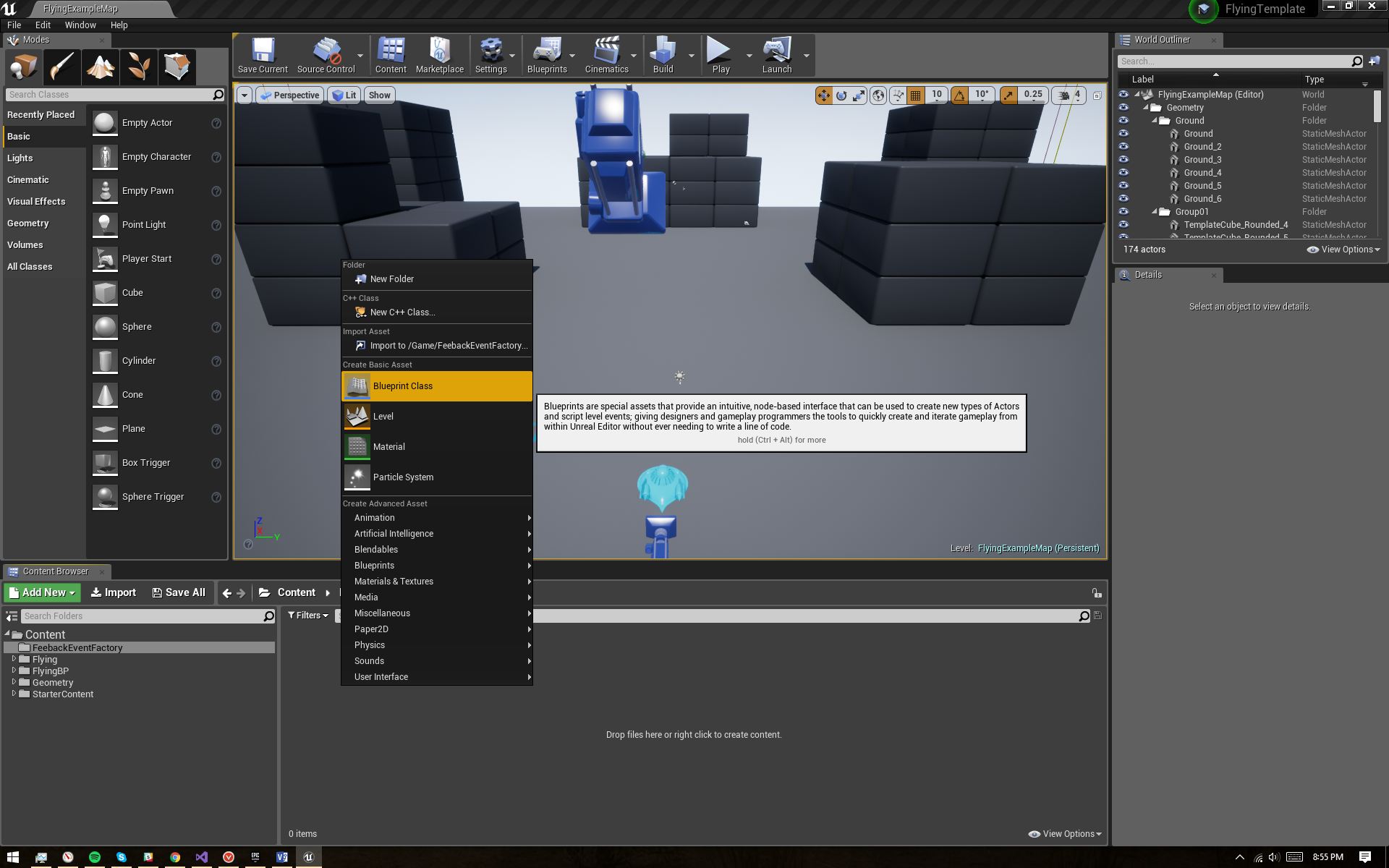Toggle rotation snapping in viewport
This screenshot has width=1389, height=868.
[959, 95]
